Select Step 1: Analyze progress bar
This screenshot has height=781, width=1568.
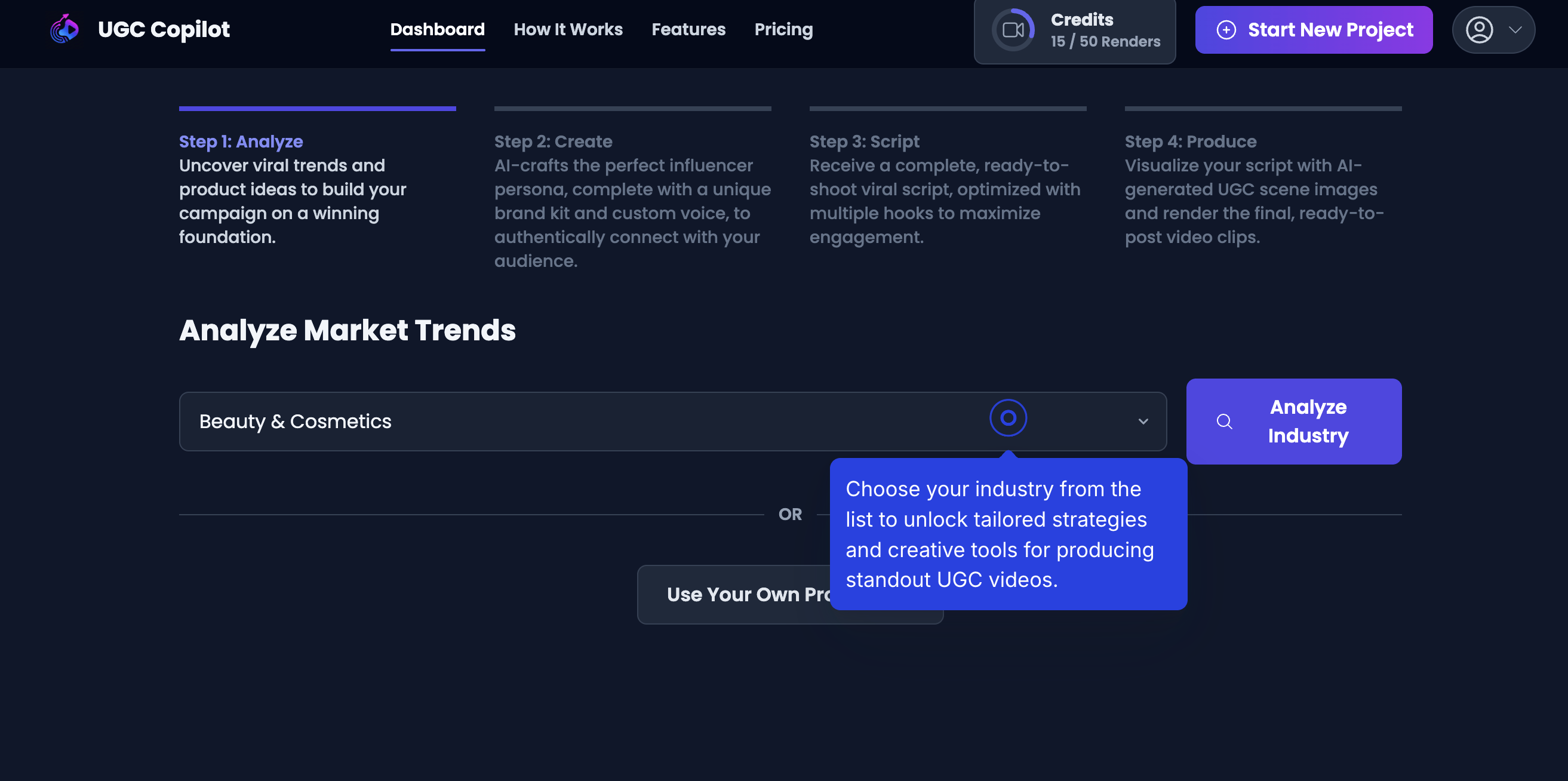317,109
